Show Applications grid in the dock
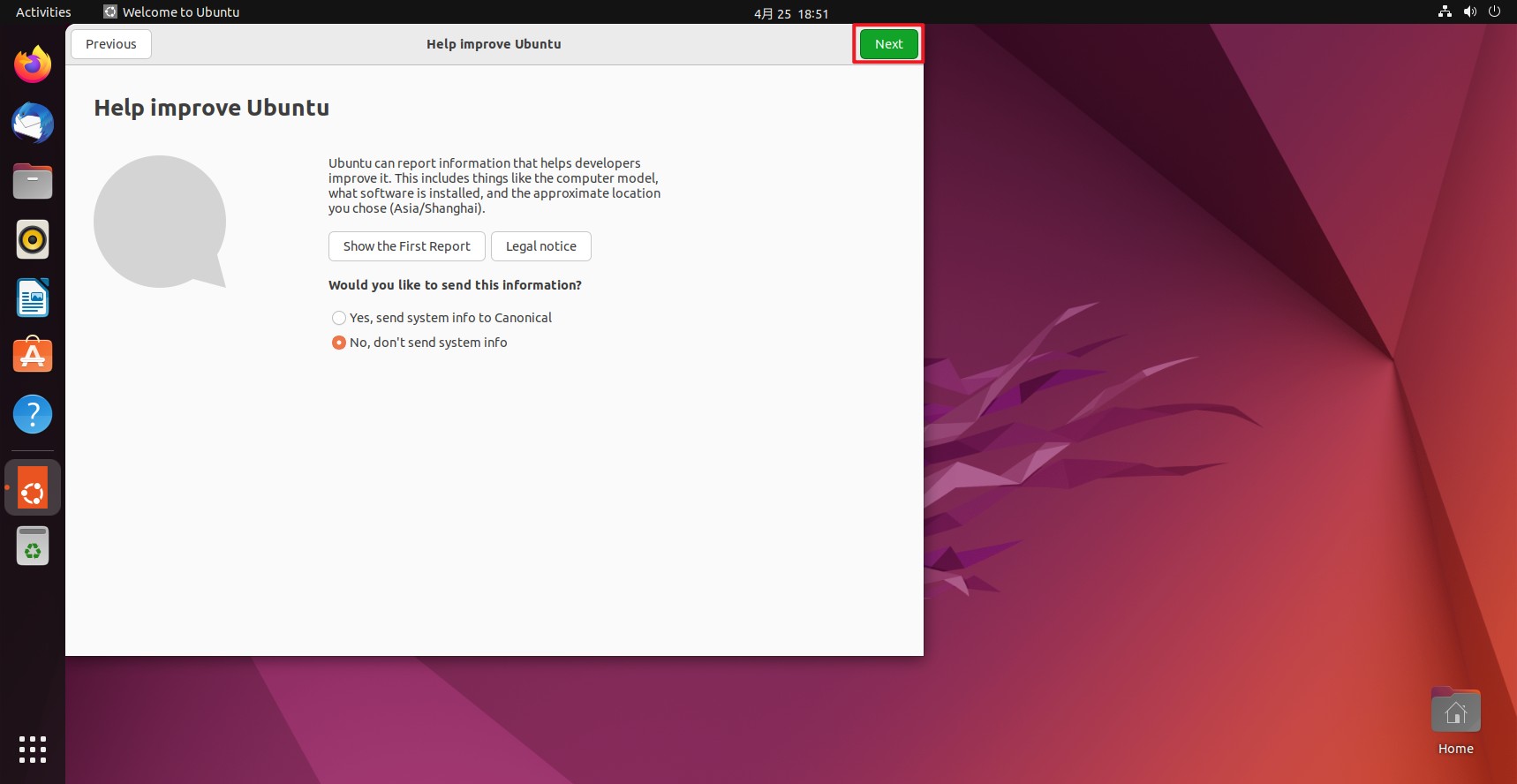The width and height of the screenshot is (1517, 784). (33, 750)
